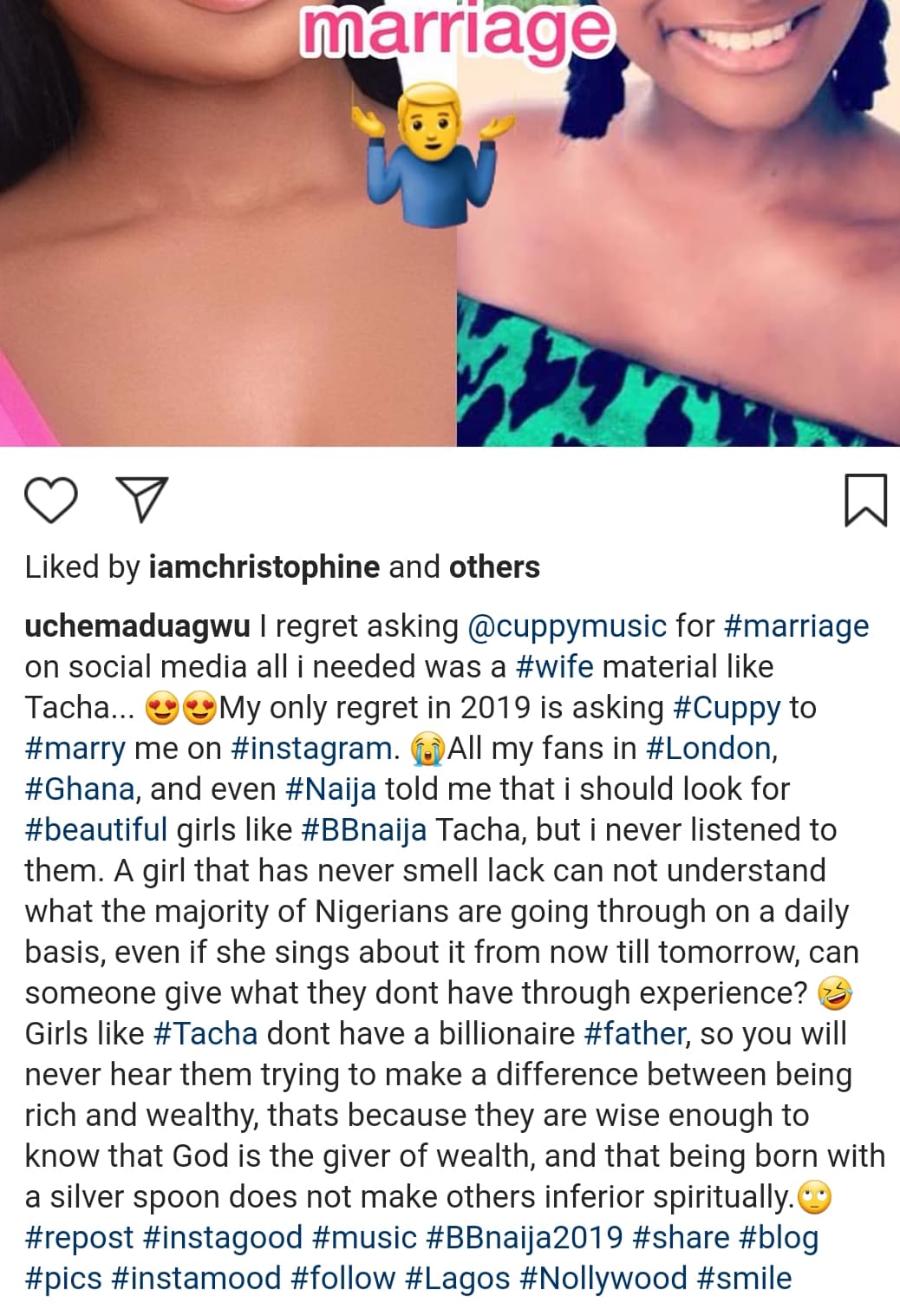Tap the #father hashtag
Viewport: 900px width, 1316px height.
click(636, 1034)
